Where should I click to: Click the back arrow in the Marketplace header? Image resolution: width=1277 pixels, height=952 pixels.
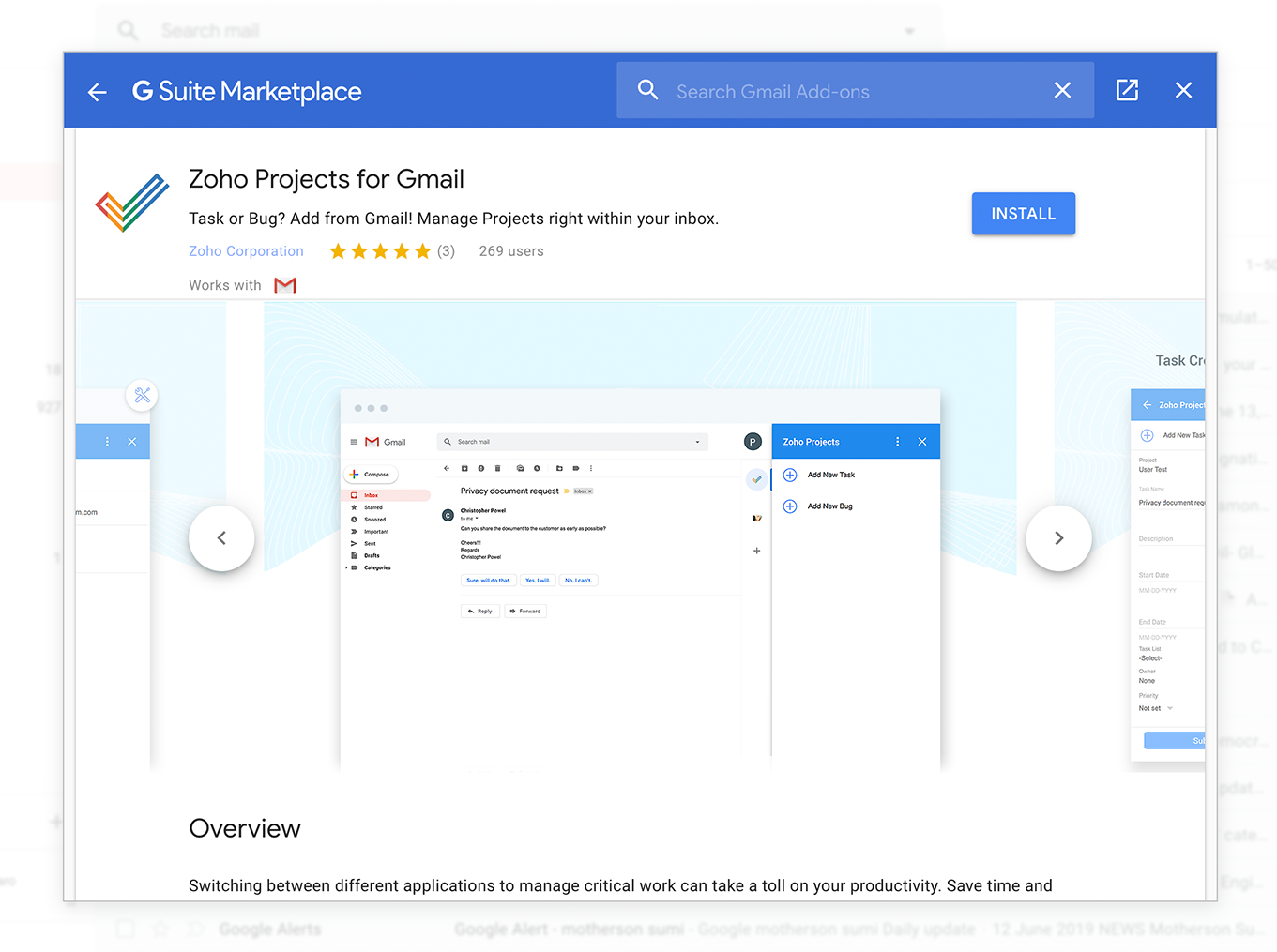[98, 91]
